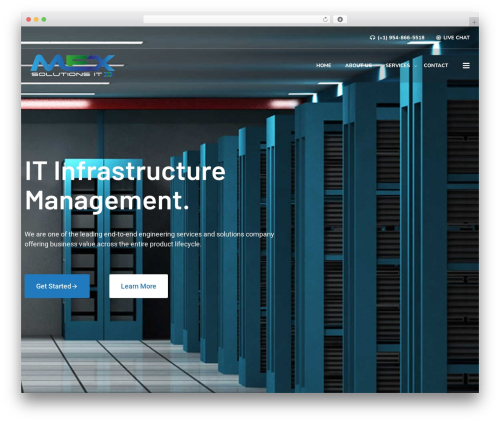Click the MEX Solutions IT logo

[73, 65]
